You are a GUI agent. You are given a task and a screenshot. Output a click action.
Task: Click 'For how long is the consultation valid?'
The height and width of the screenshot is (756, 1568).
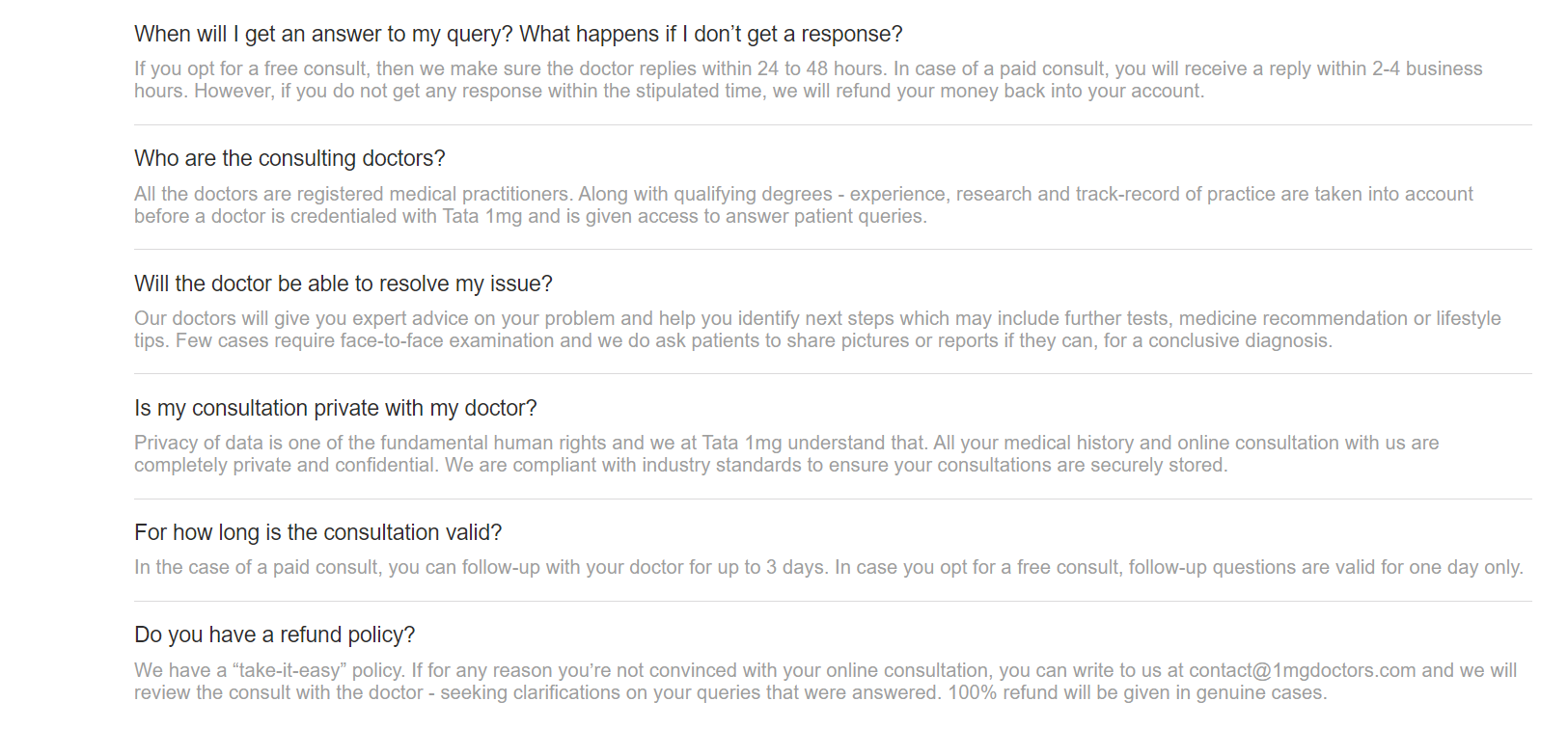(318, 533)
